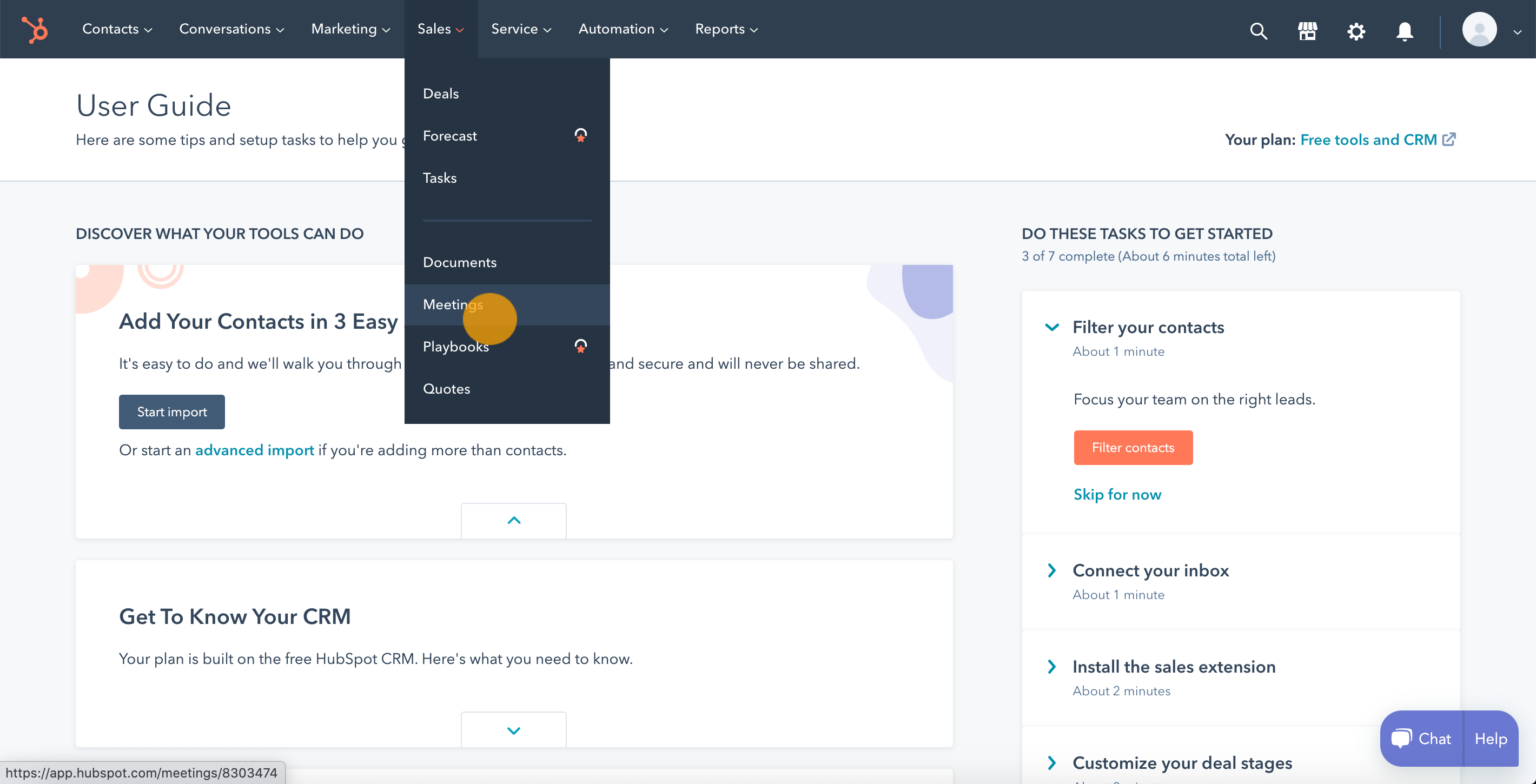Screen dimensions: 1536x784
Task: Open the notifications bell icon
Action: tap(1405, 30)
